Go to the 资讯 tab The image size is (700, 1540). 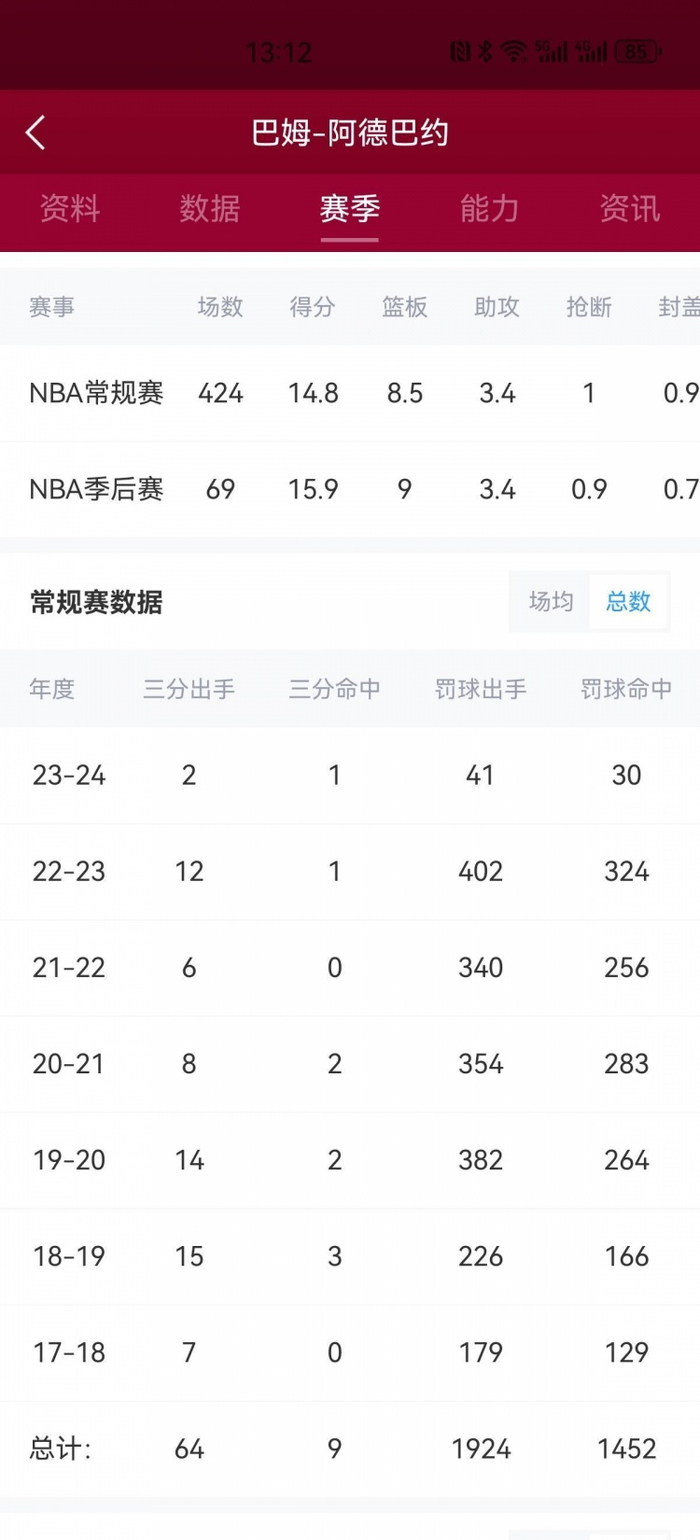point(629,208)
